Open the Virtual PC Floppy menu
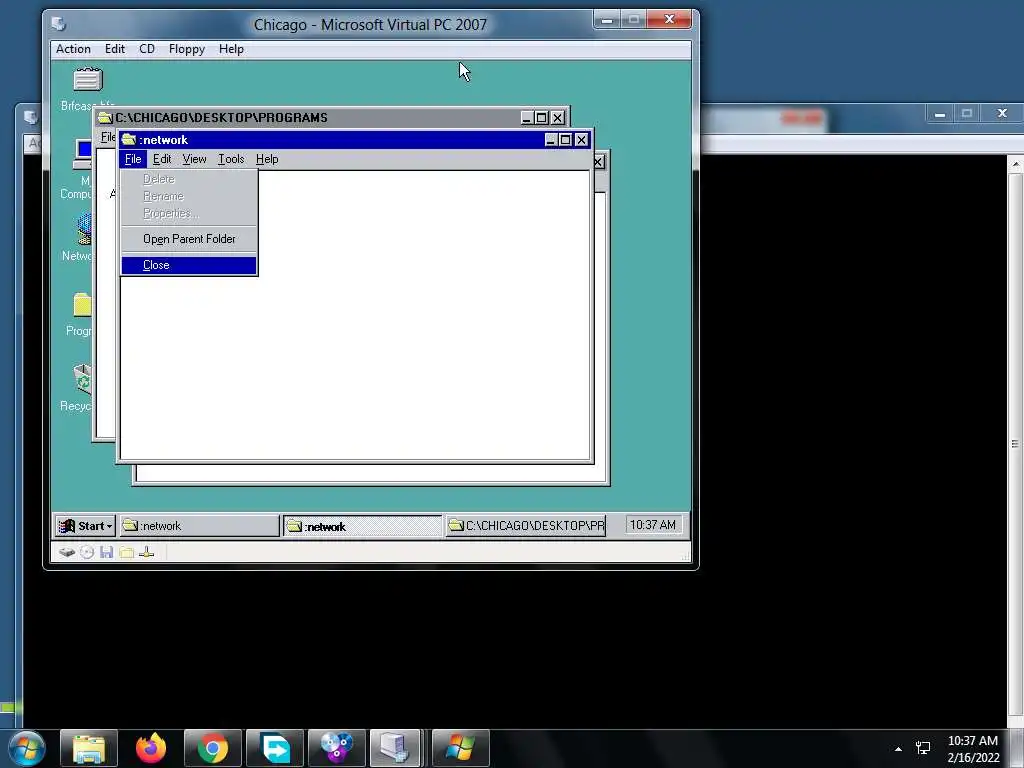1024x768 pixels. point(187,49)
